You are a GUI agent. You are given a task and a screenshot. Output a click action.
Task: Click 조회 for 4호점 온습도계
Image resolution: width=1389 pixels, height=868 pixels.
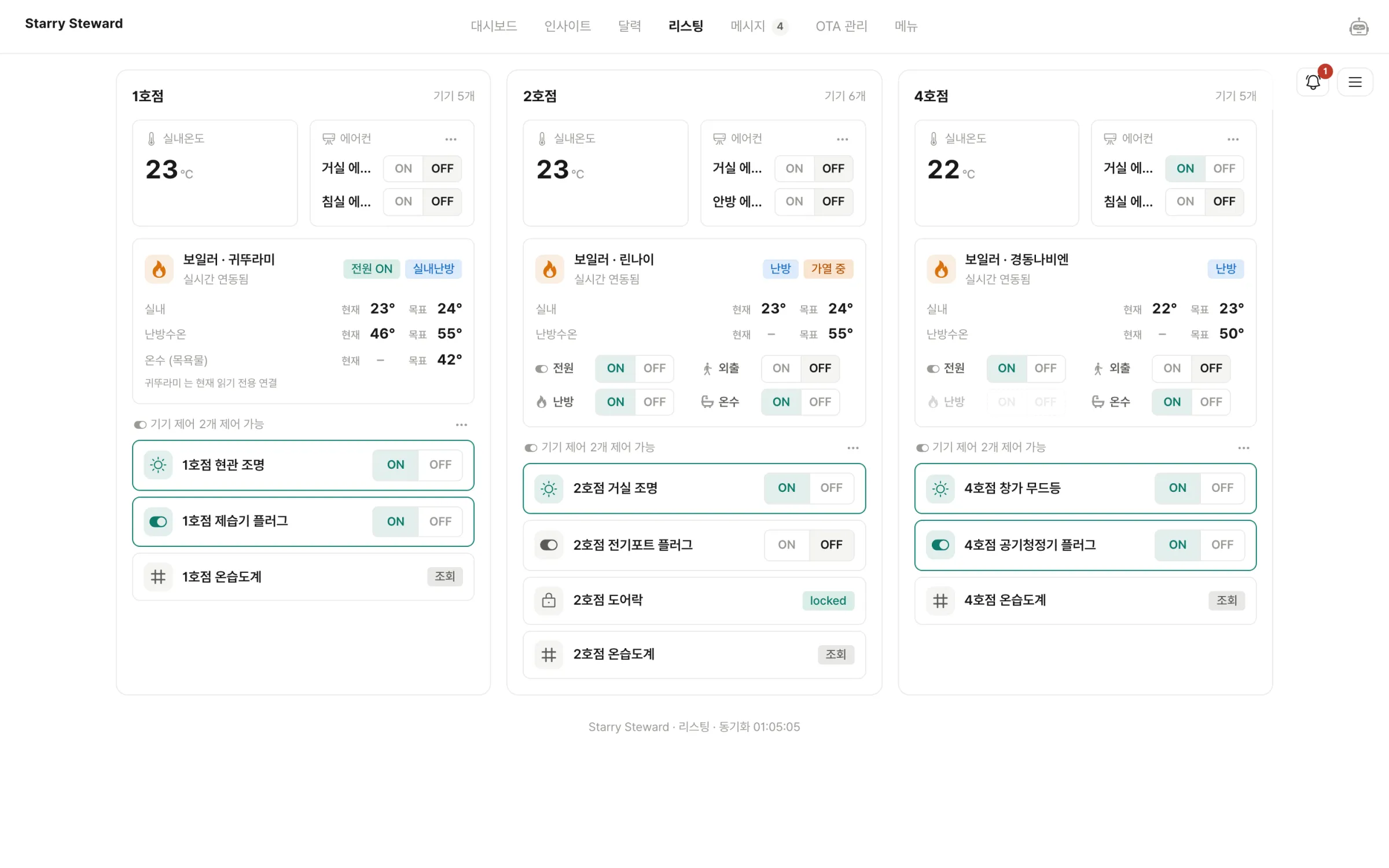(1226, 601)
